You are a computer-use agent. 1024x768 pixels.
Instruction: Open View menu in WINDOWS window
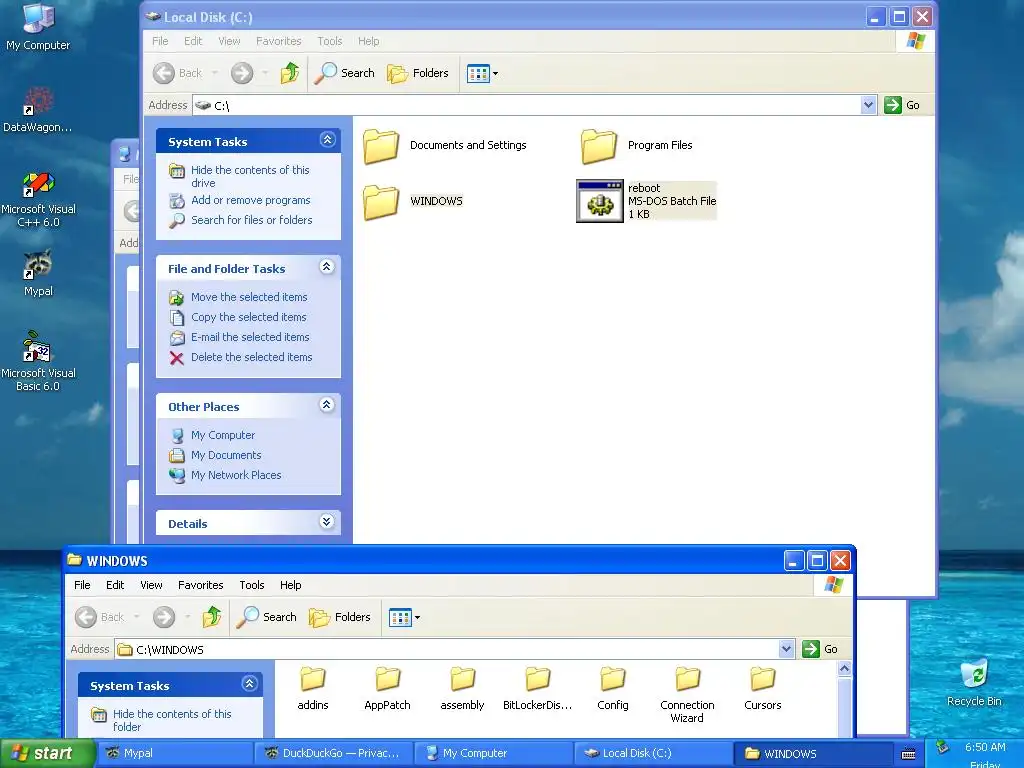[151, 585]
